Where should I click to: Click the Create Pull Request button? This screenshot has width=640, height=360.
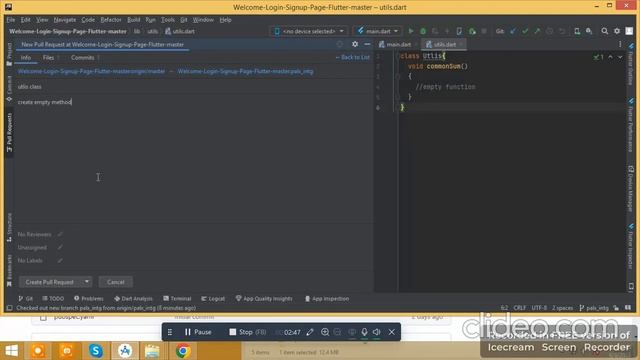tap(50, 282)
